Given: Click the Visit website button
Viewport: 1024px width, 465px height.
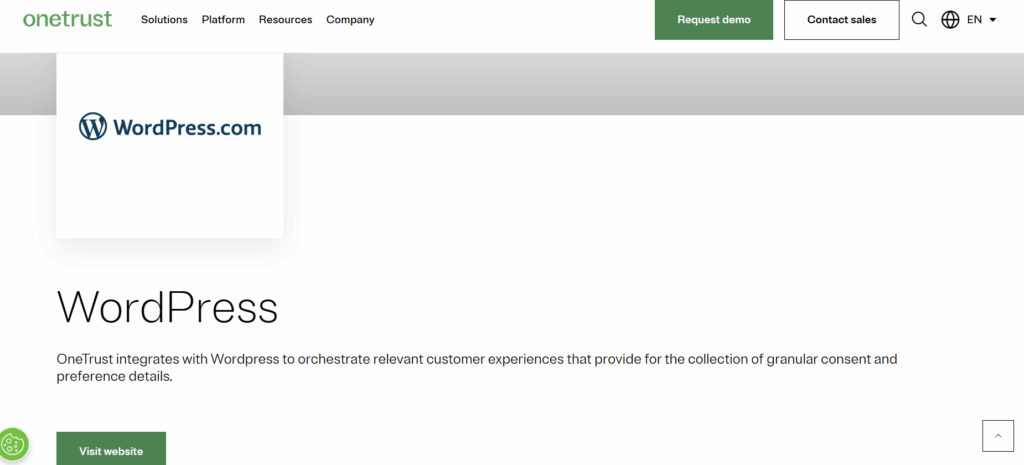Looking at the screenshot, I should click(x=111, y=449).
